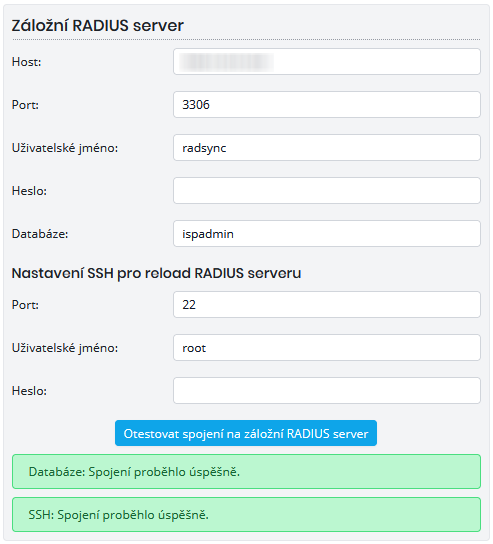Click the Heslo: label in SSH section

(29, 391)
